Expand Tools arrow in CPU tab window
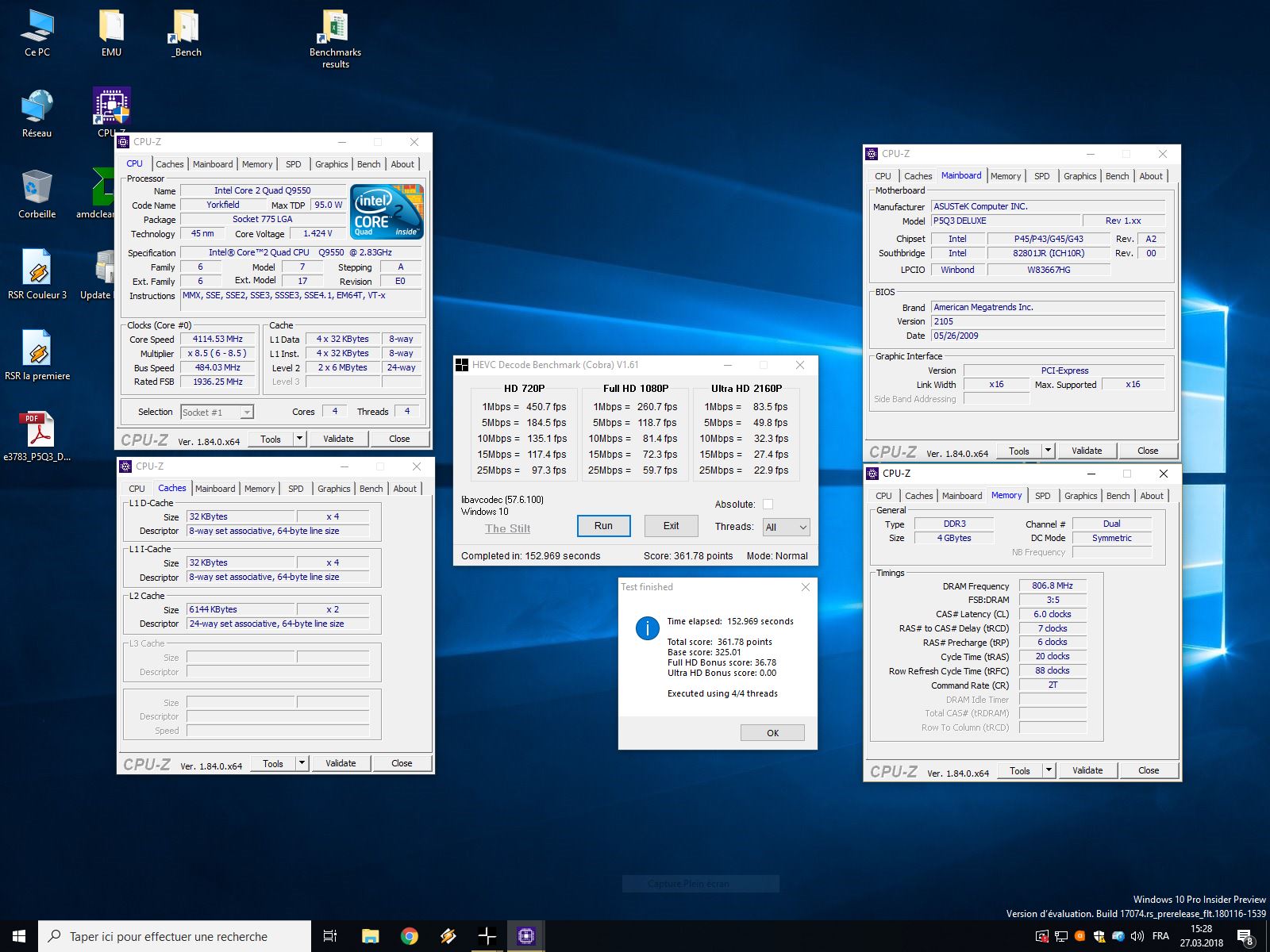 299,439
